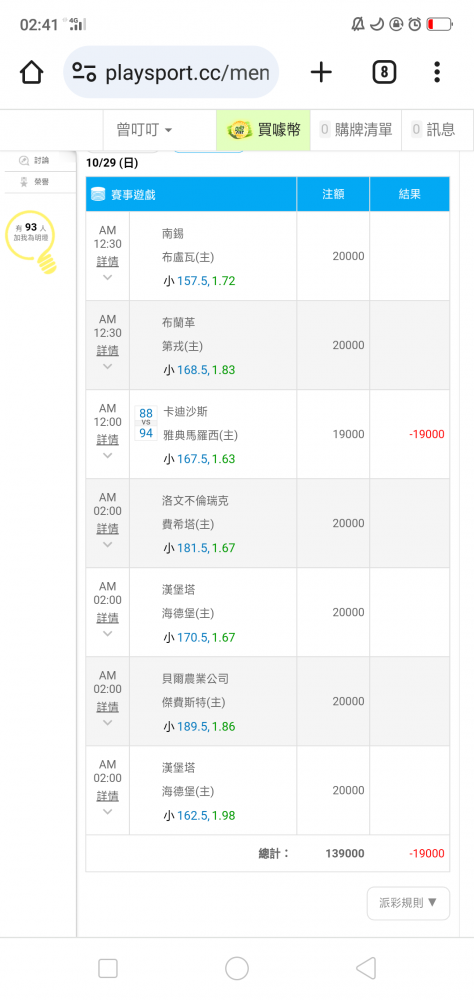The width and height of the screenshot is (474, 1000).
Task: Expand chevron under 卡迪沙斯 match details
Action: [x=107, y=455]
